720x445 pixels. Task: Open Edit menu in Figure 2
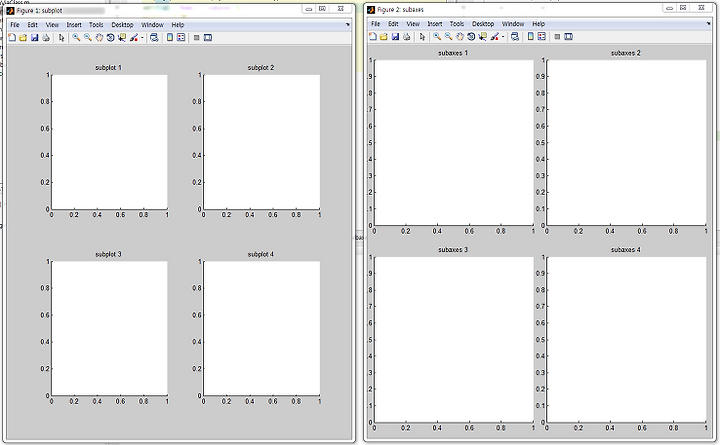pos(393,24)
